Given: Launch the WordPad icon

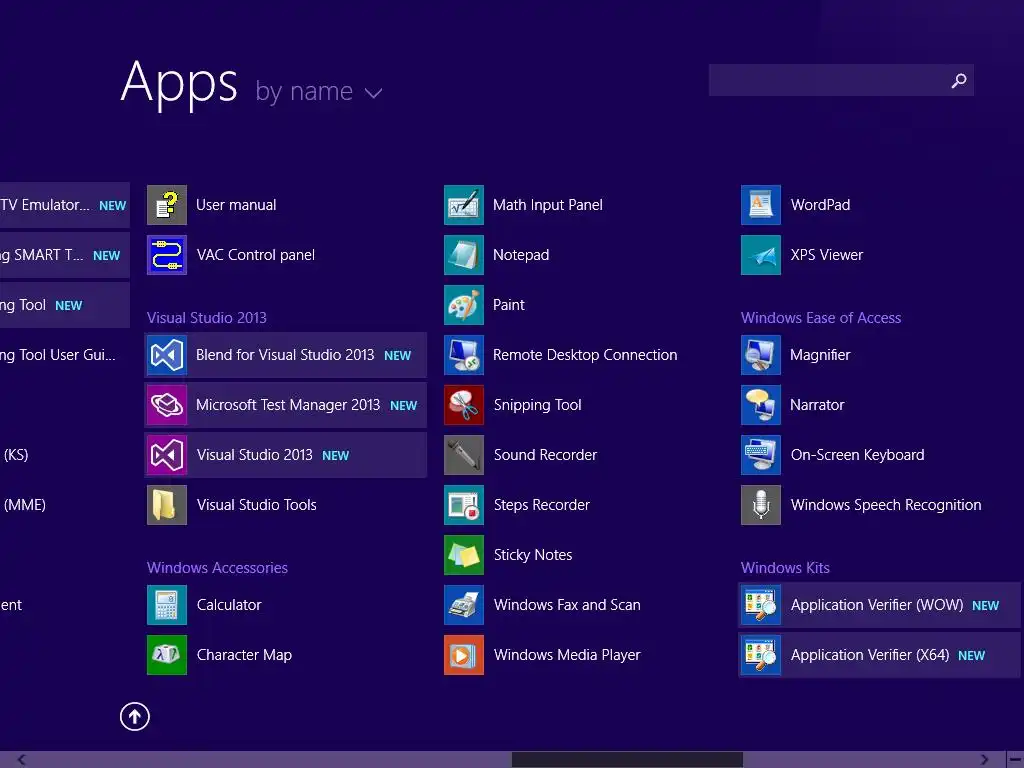Looking at the screenshot, I should point(761,205).
